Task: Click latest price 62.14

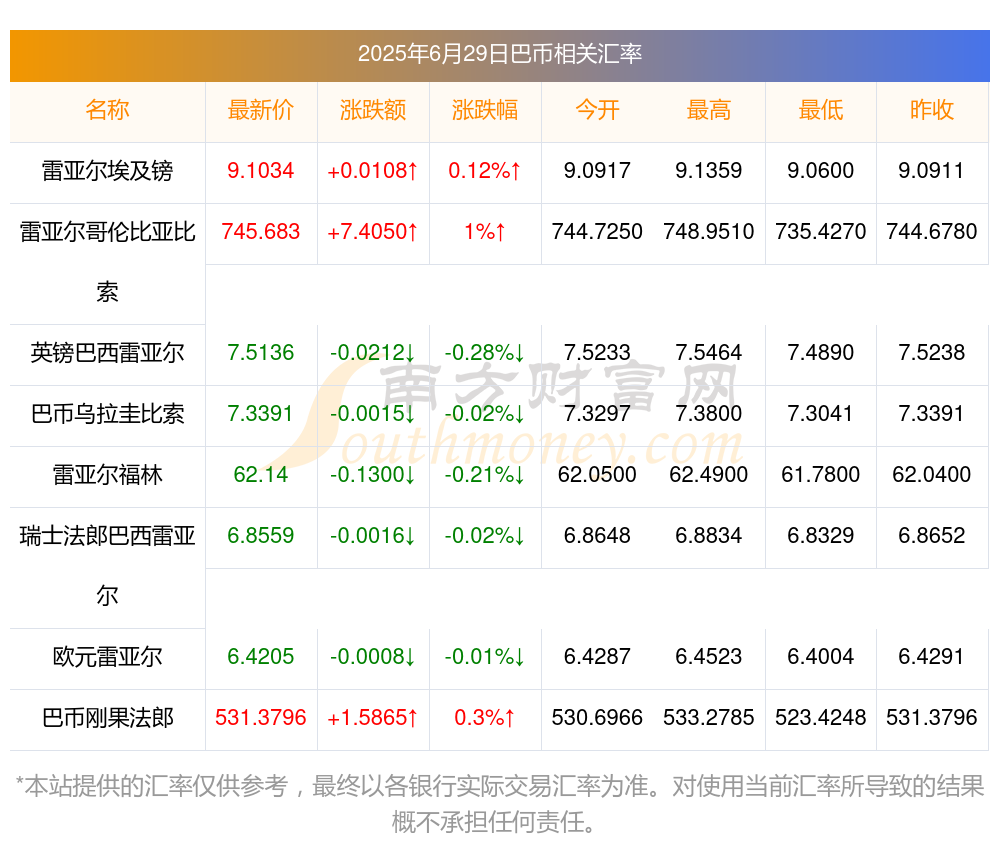Action: [261, 475]
